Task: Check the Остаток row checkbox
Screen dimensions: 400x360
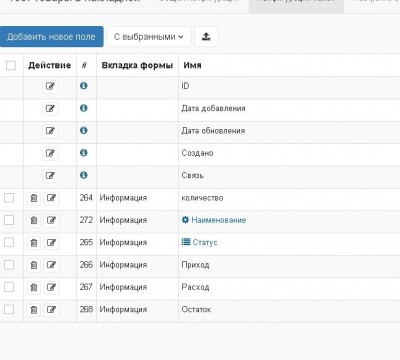Action: (x=9, y=310)
